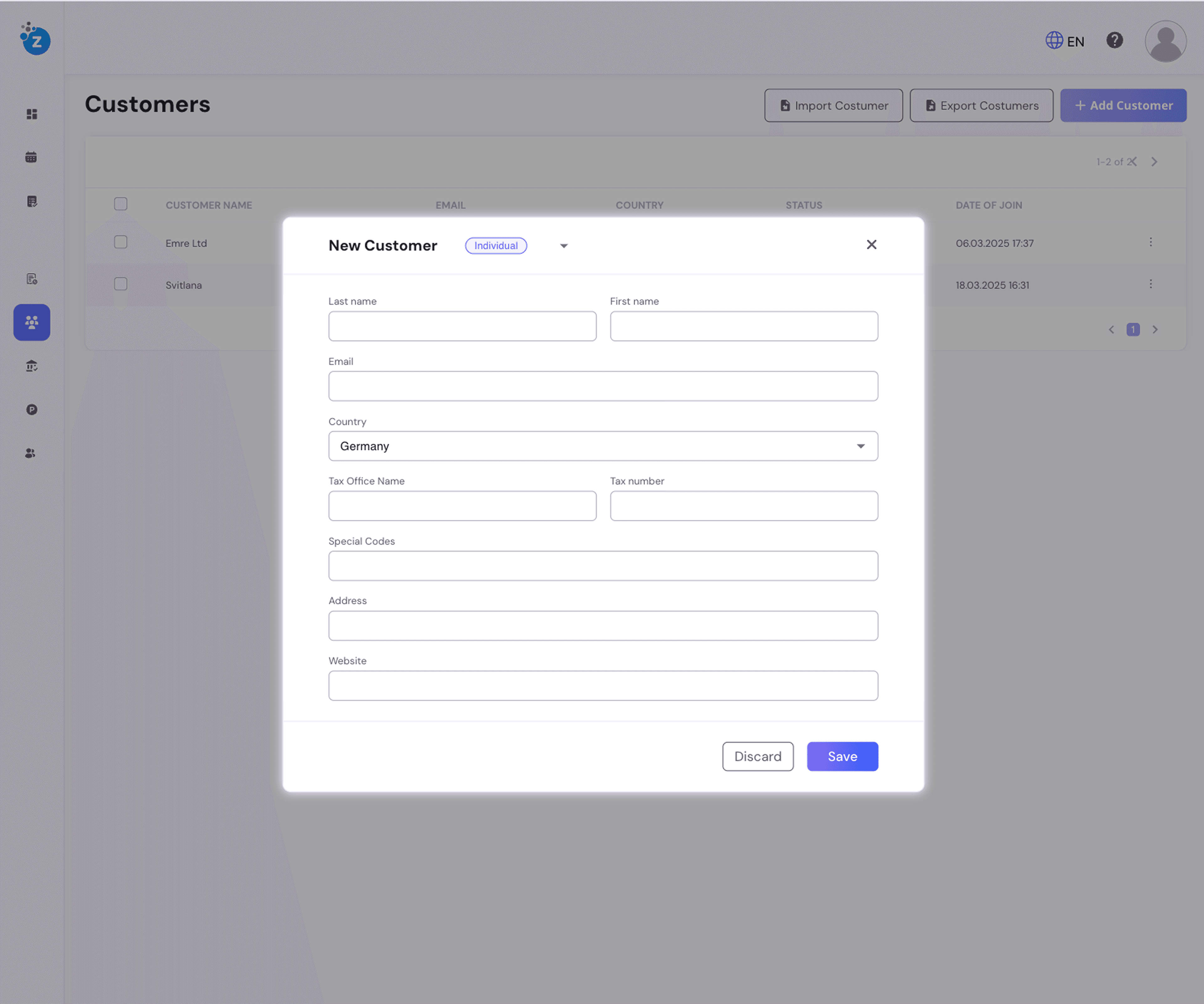Screen dimensions: 1204x1004
Task: Click the Customers people sidebar icon
Action: [x=32, y=322]
